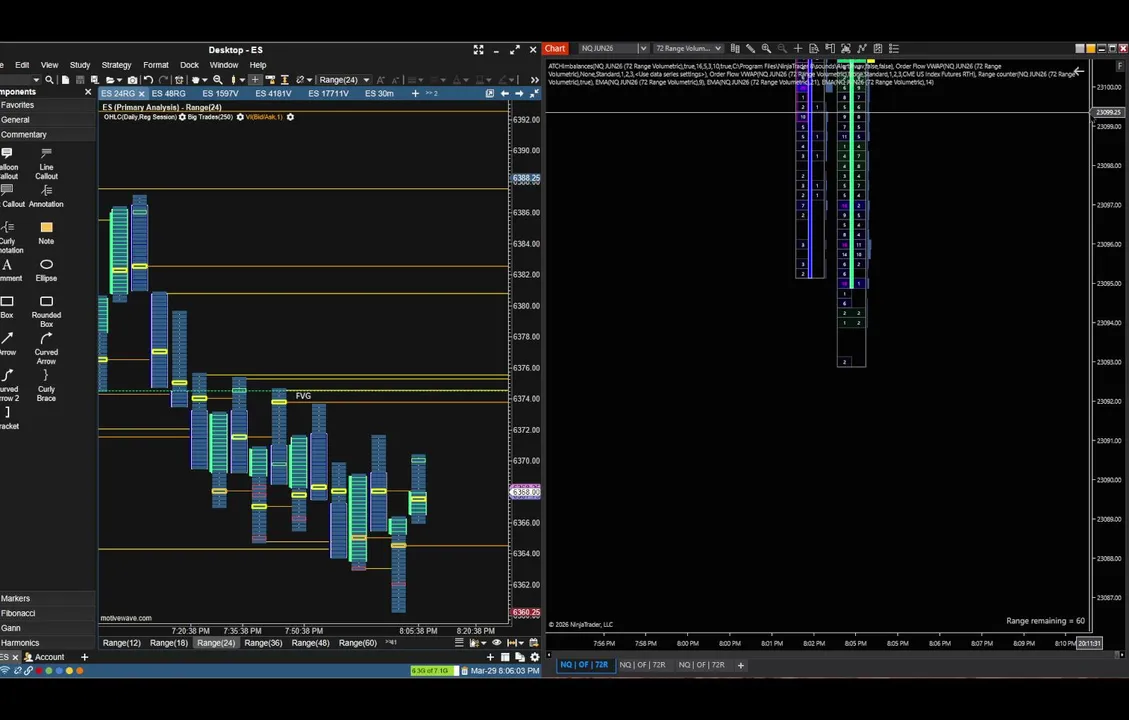Pop out the chart tab panel

(x=490, y=94)
